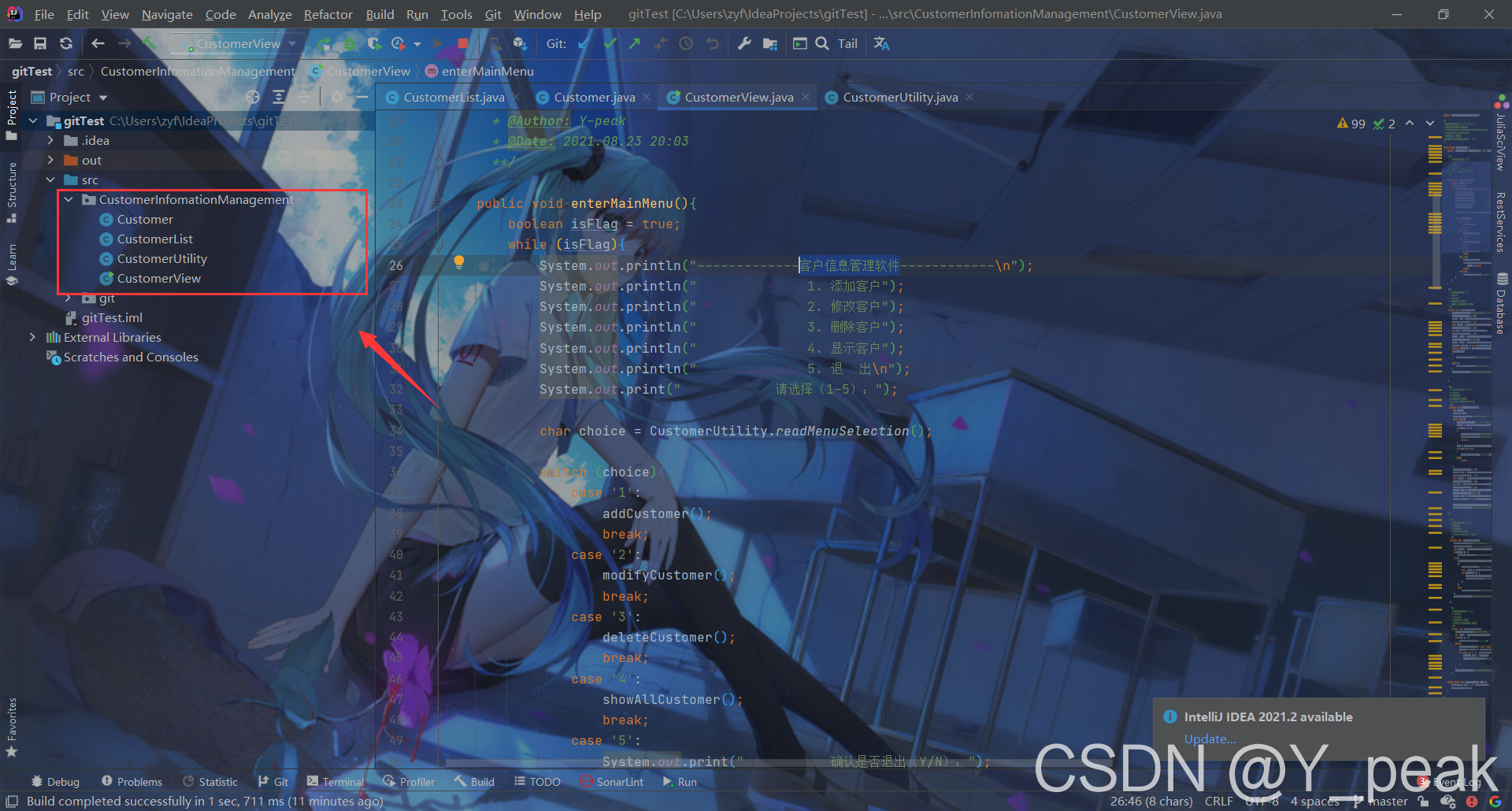
Task: Rollback changes with the undo arrow icon
Action: click(x=713, y=44)
